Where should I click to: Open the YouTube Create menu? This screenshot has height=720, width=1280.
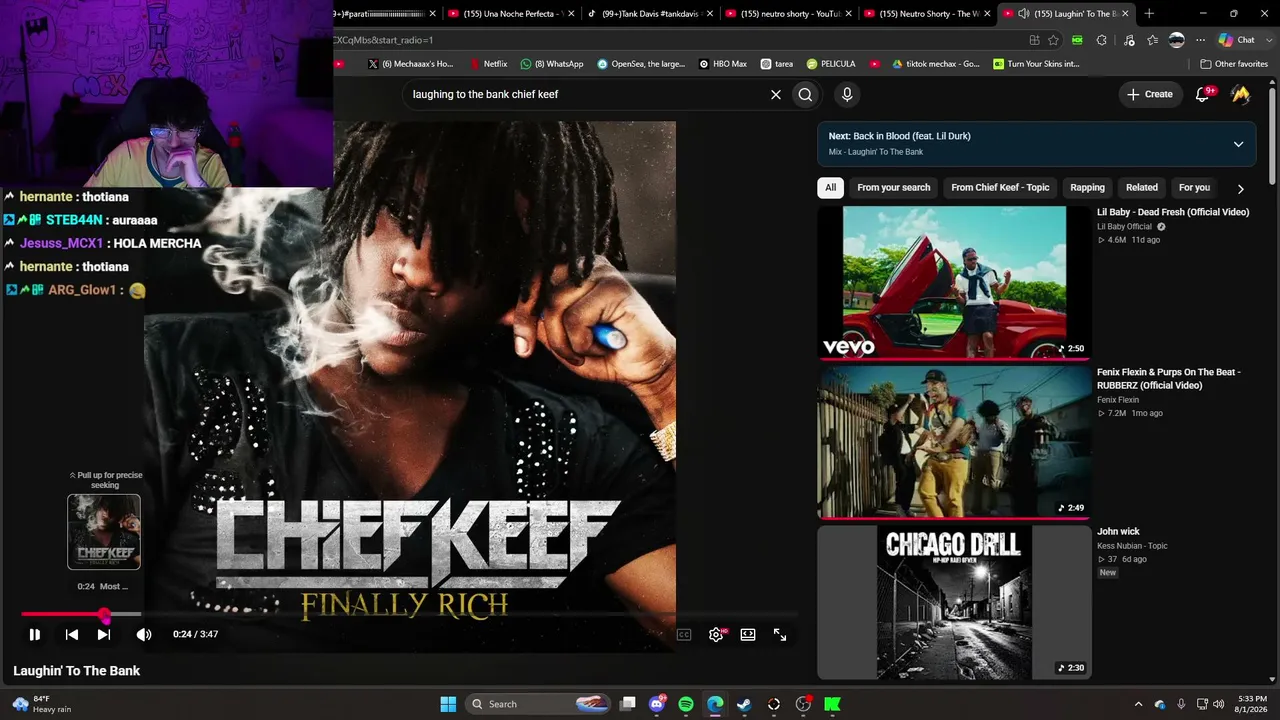tap(1150, 94)
